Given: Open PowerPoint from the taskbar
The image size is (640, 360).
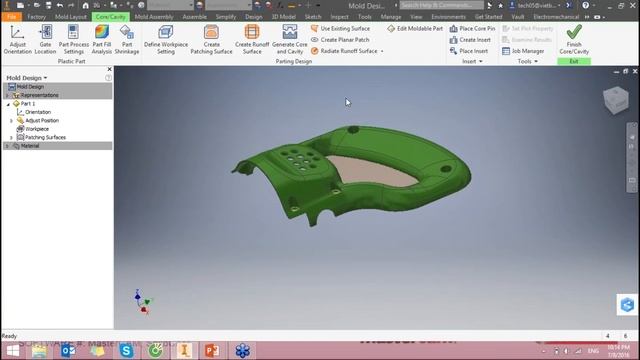Looking at the screenshot, I should [212, 351].
